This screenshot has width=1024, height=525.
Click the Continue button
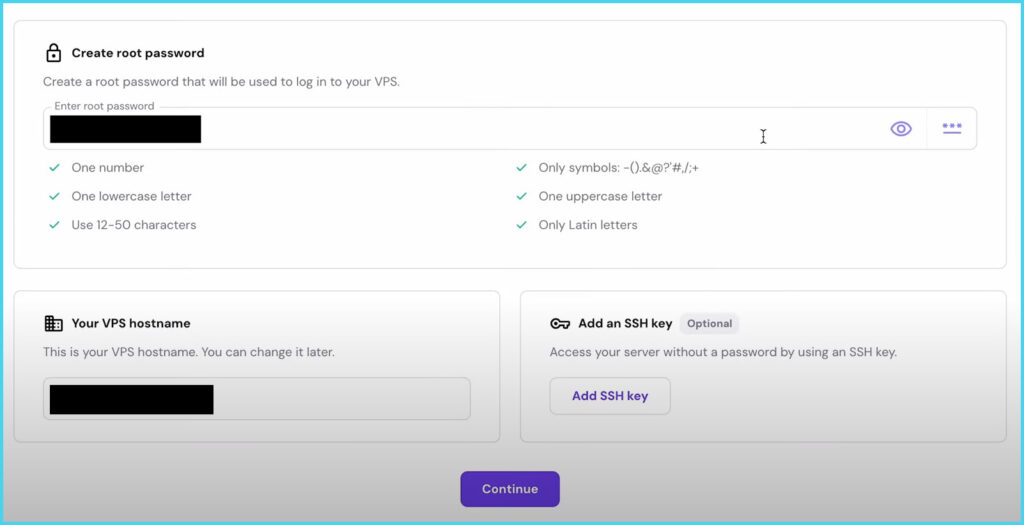click(x=510, y=489)
